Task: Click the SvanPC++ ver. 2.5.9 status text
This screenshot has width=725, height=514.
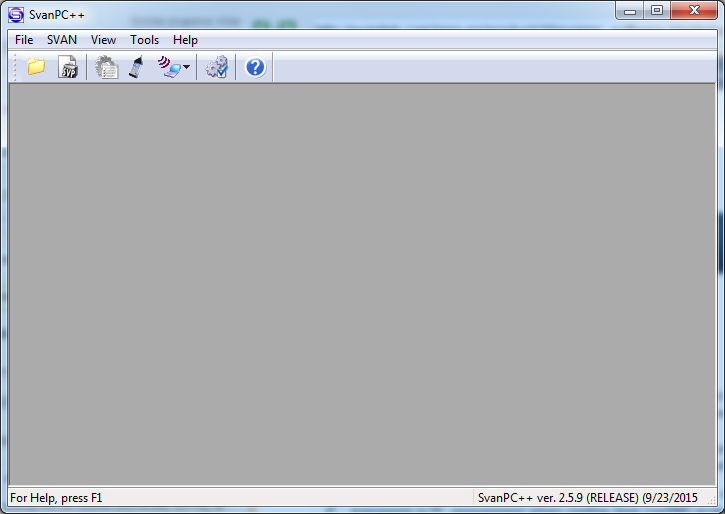Action: [x=588, y=498]
